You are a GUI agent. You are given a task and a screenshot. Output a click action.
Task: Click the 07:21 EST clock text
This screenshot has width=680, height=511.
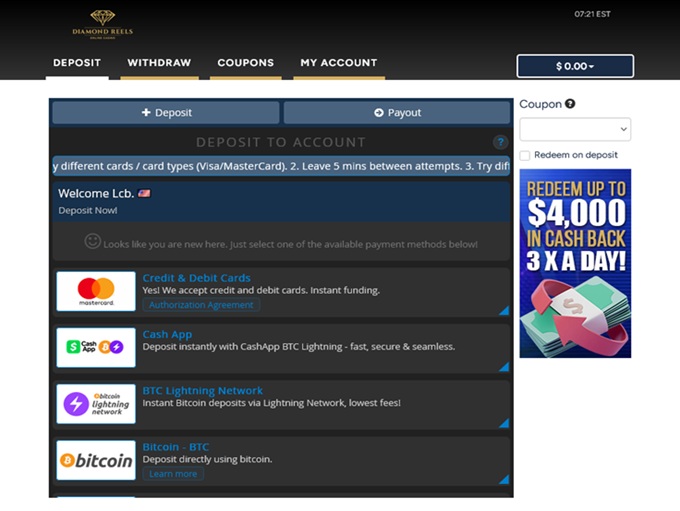pos(592,14)
